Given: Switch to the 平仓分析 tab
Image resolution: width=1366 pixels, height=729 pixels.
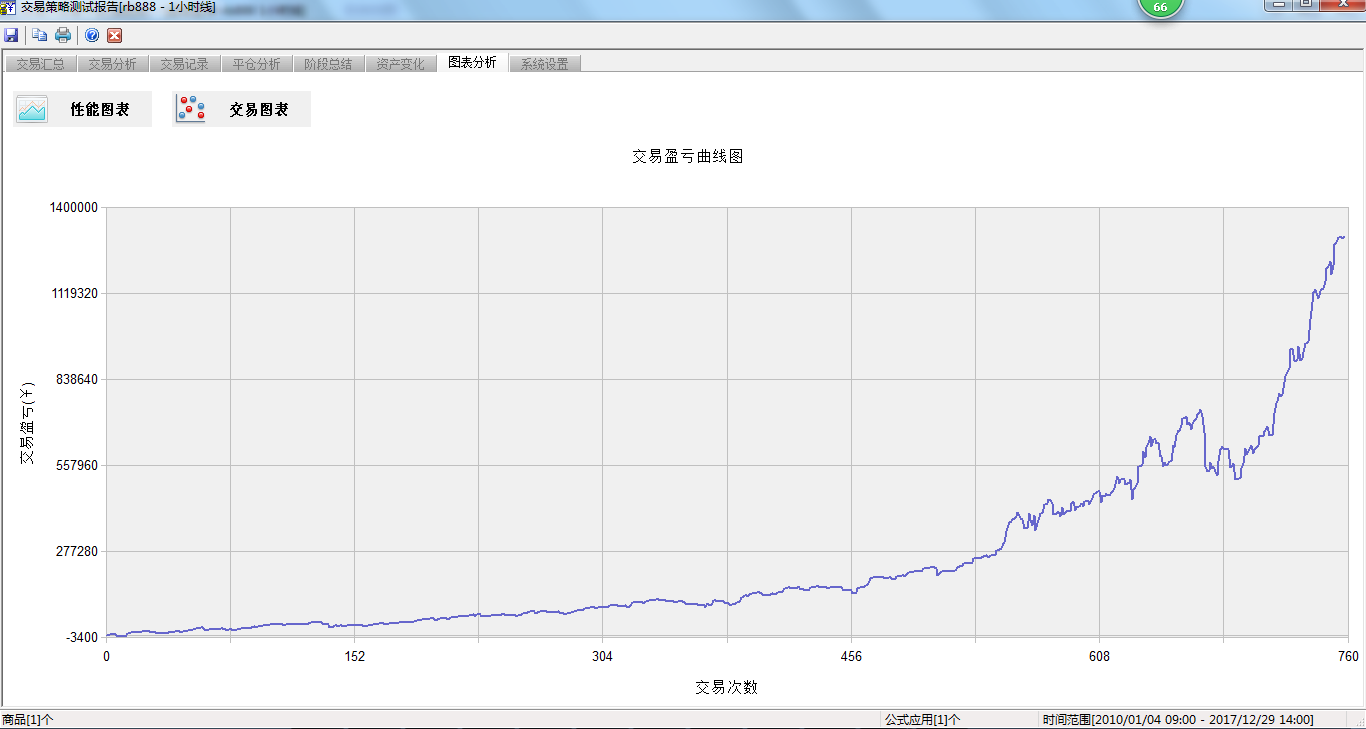Looking at the screenshot, I should (x=256, y=64).
